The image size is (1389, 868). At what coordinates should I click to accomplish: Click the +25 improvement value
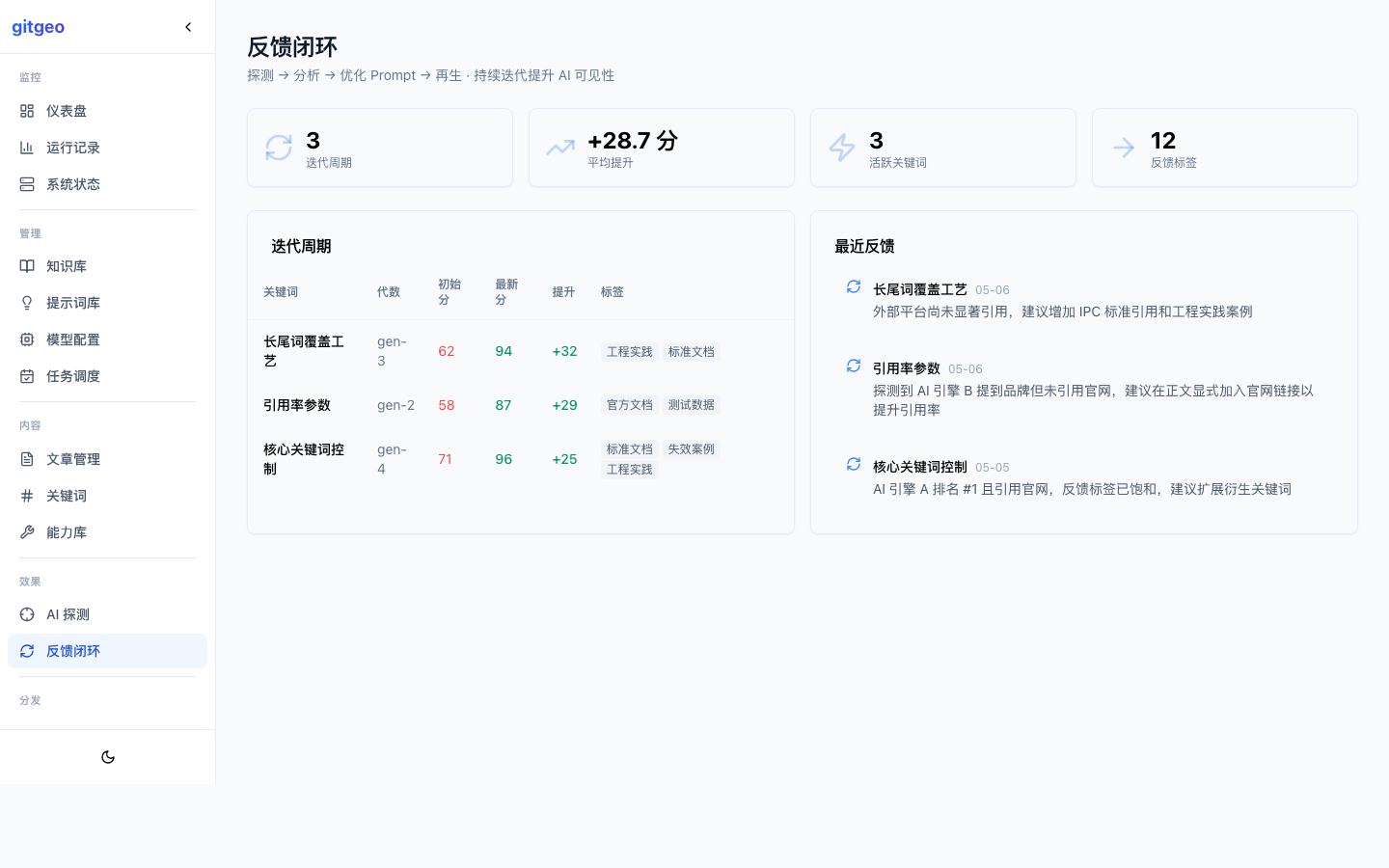(x=564, y=459)
